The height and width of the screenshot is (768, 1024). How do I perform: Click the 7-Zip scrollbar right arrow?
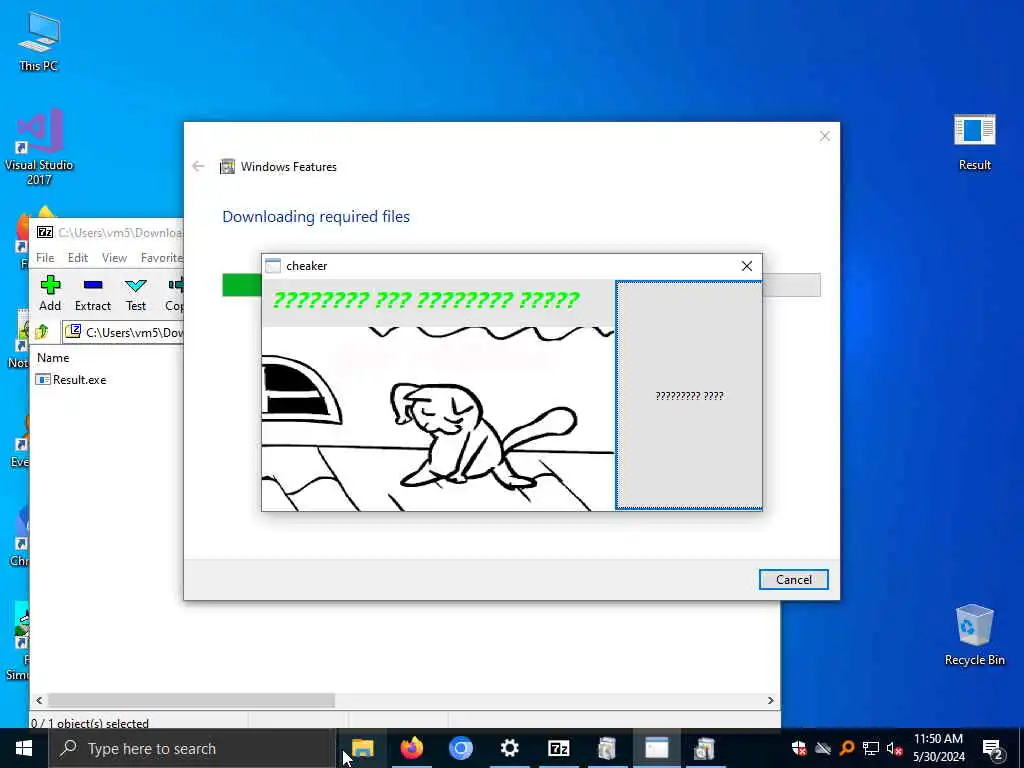[x=771, y=700]
